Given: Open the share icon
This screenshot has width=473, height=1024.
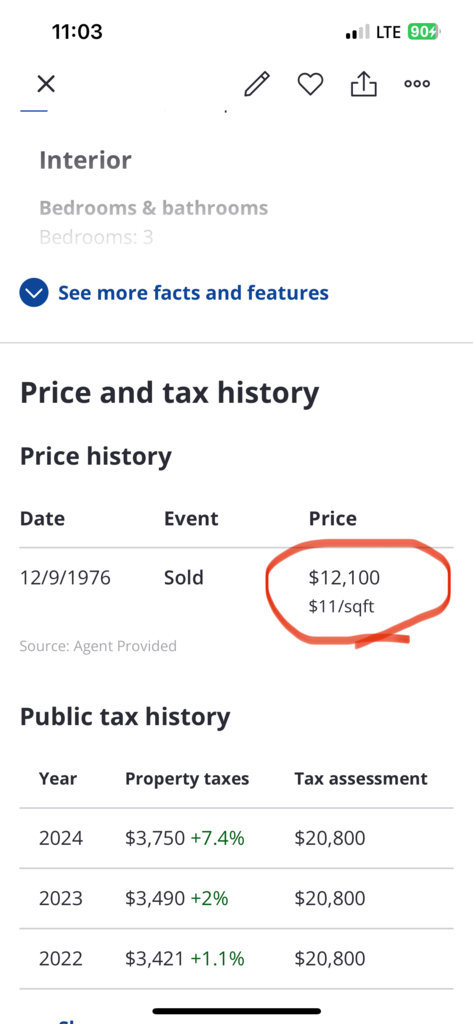Looking at the screenshot, I should pos(363,83).
